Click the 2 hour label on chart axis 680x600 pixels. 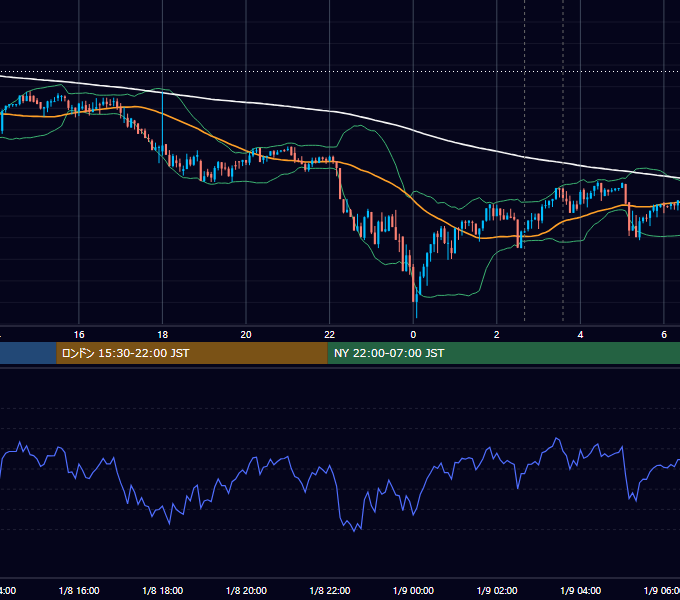[x=497, y=335]
